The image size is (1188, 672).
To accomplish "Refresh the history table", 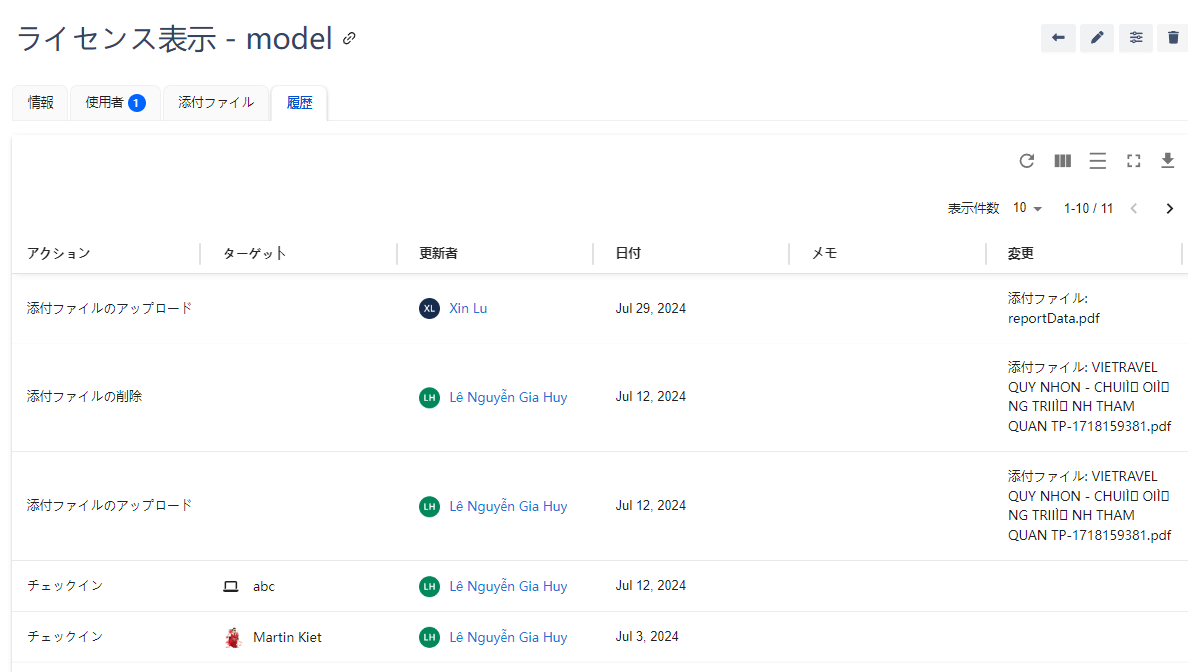I will tap(1026, 161).
